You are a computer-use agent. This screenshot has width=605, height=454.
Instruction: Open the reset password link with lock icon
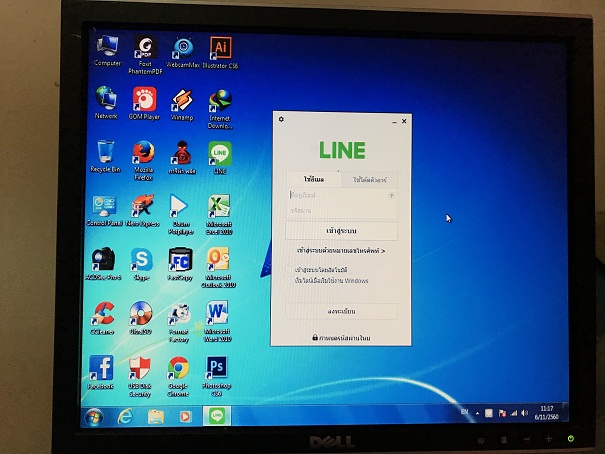click(341, 338)
